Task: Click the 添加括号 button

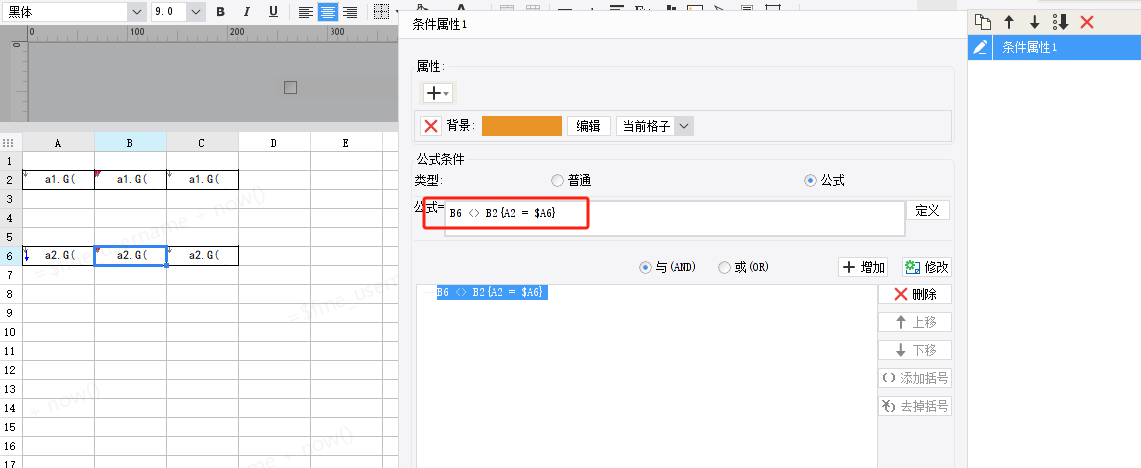Action: point(915,378)
